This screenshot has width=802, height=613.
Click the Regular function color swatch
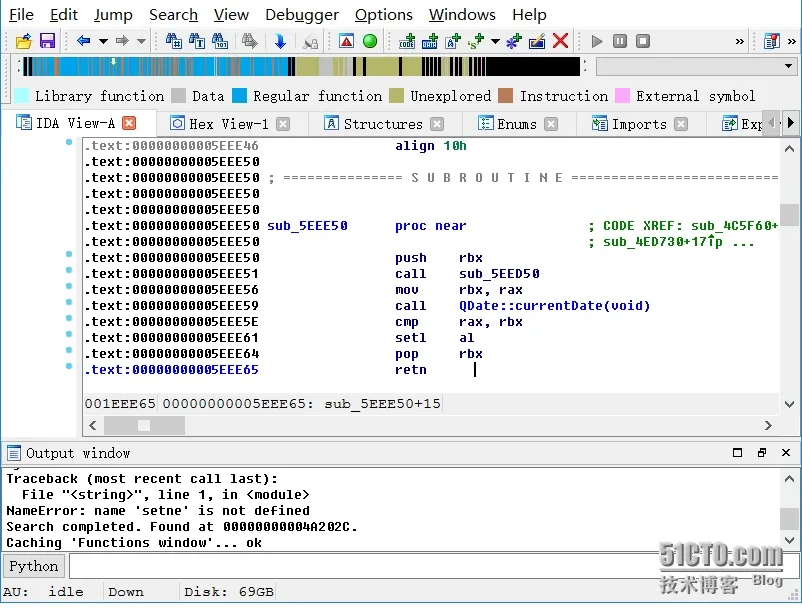click(x=239, y=96)
